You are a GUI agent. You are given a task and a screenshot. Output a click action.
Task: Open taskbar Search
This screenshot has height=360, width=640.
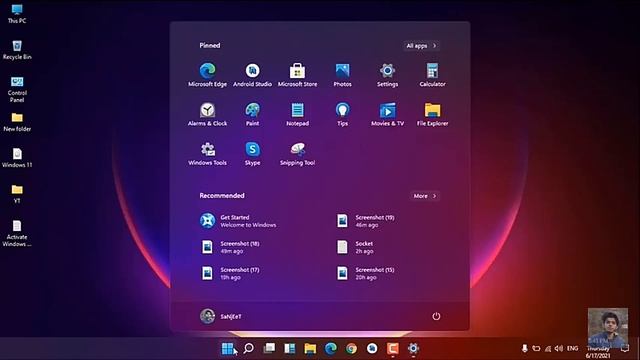(248, 348)
